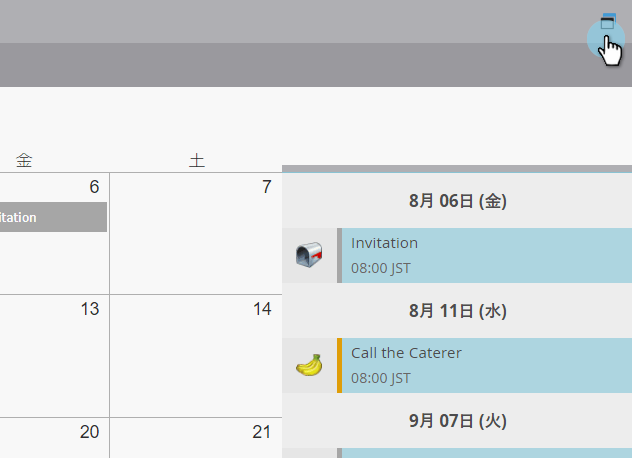The width and height of the screenshot is (632, 458).
Task: Click the 08:00 JST time under Invitation
Action: (x=380, y=268)
